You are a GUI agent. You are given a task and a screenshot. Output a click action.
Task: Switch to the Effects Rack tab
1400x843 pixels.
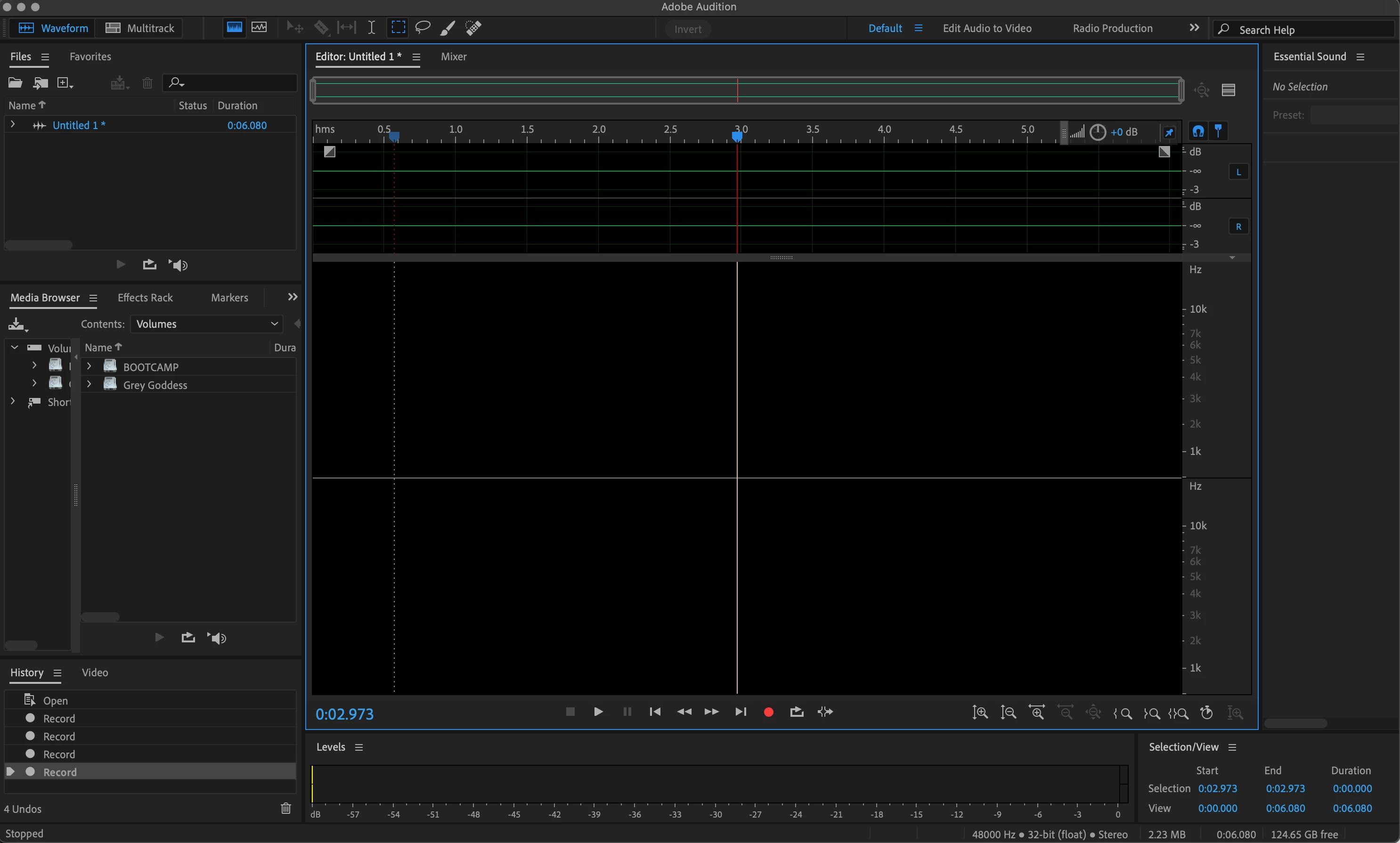click(x=145, y=298)
